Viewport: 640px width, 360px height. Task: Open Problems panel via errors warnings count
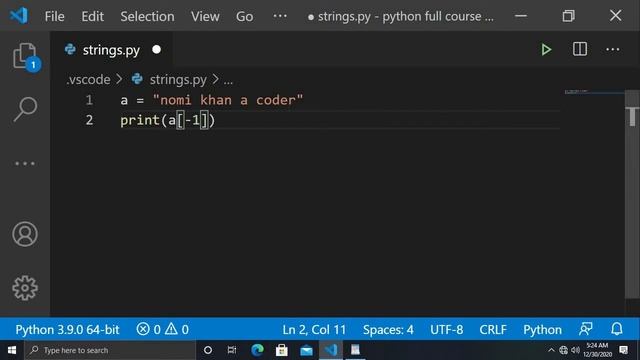click(162, 329)
